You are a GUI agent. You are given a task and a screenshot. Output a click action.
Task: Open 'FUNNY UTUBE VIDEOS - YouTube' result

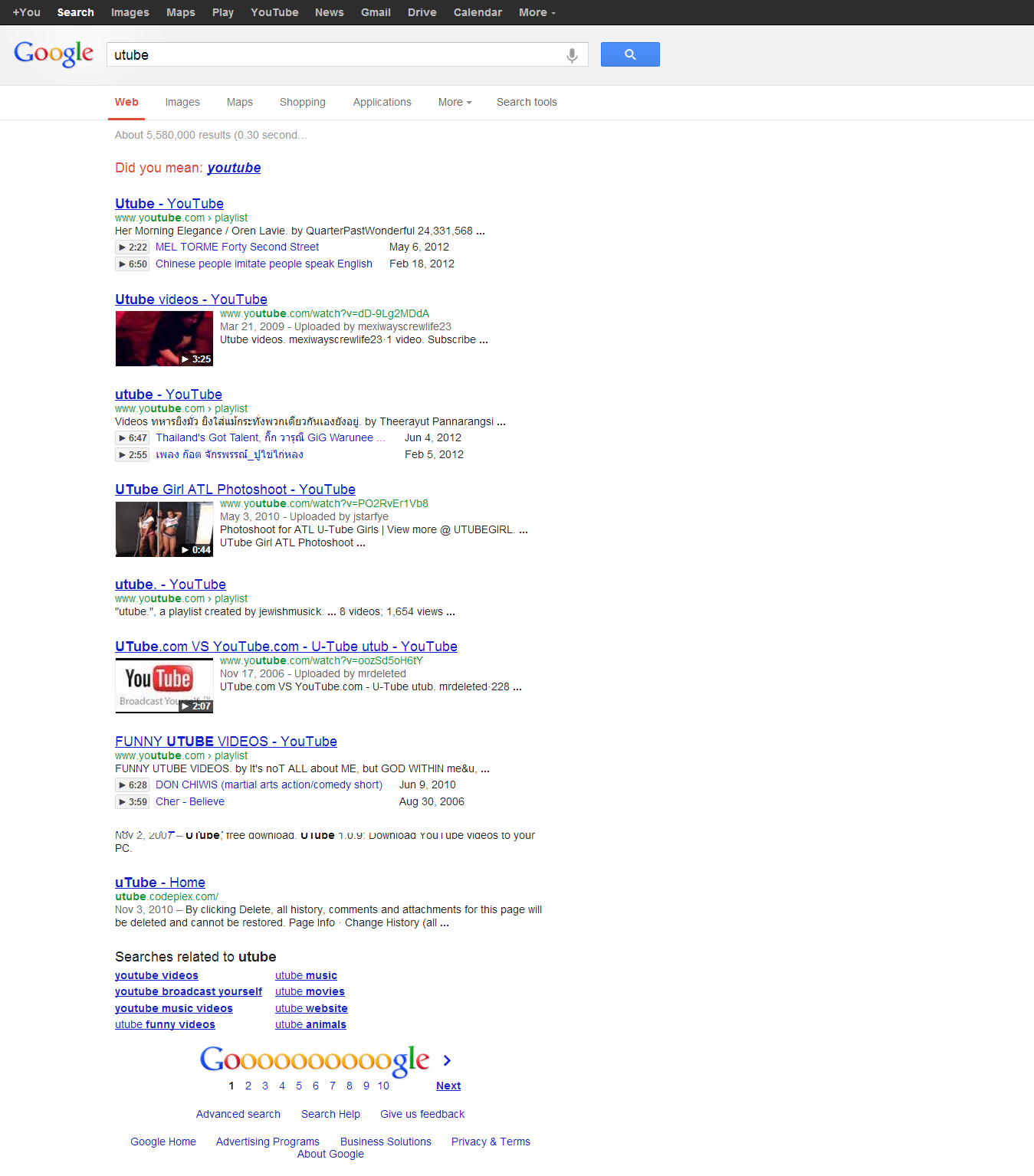tap(226, 742)
